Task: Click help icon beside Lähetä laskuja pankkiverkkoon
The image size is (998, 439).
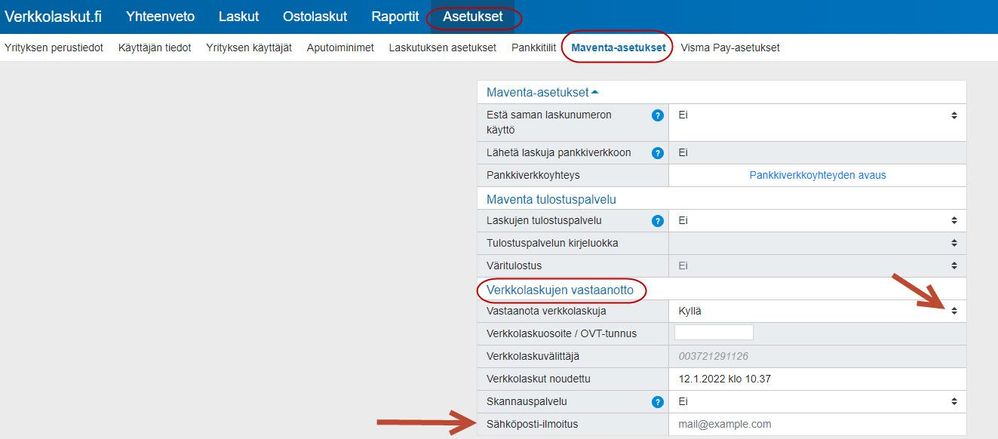Action: 657,153
